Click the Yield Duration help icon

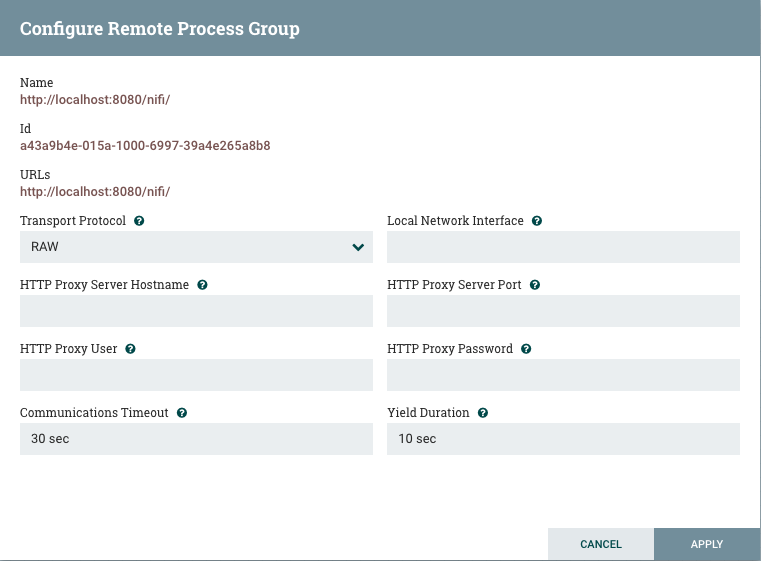pyautogui.click(x=482, y=413)
